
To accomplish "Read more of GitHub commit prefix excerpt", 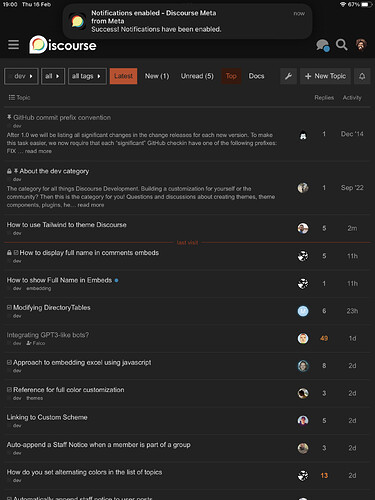I will (x=38, y=151).
